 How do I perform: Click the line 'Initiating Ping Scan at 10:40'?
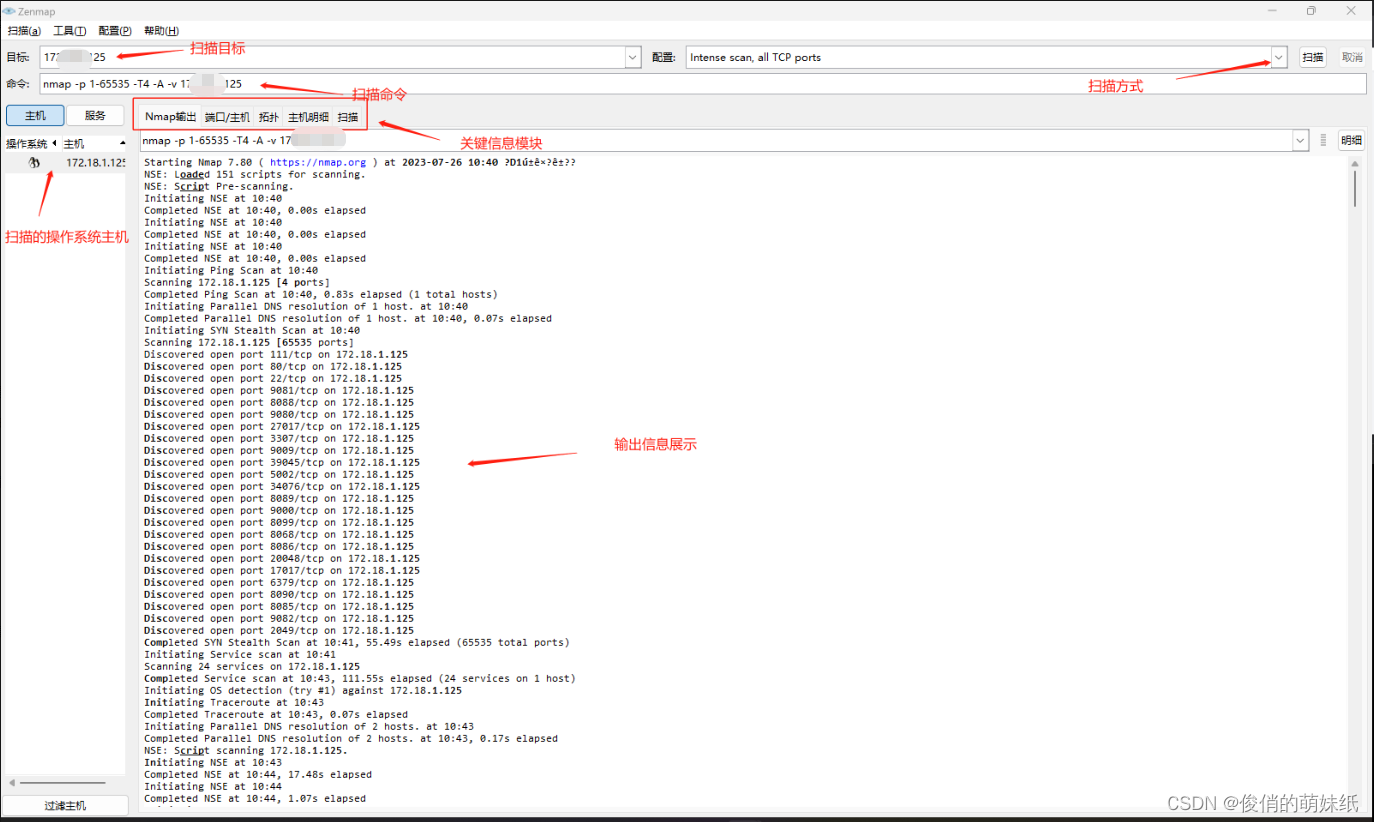click(231, 270)
